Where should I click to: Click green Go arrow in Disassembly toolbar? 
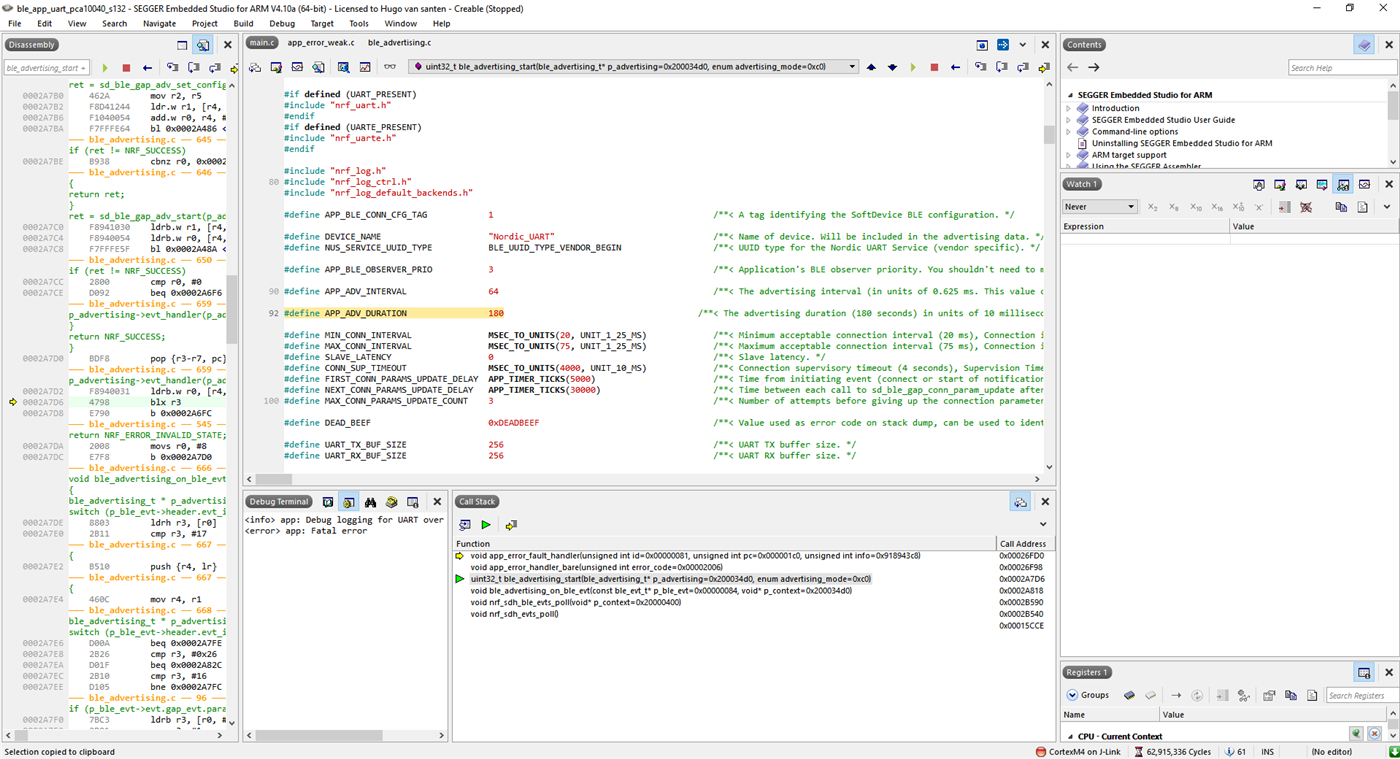coord(105,68)
